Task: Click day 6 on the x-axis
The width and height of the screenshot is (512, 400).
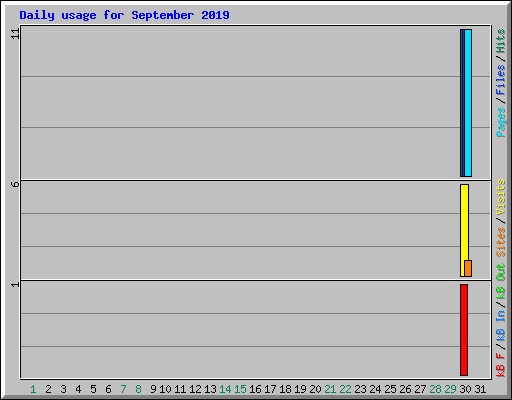Action: 108,389
